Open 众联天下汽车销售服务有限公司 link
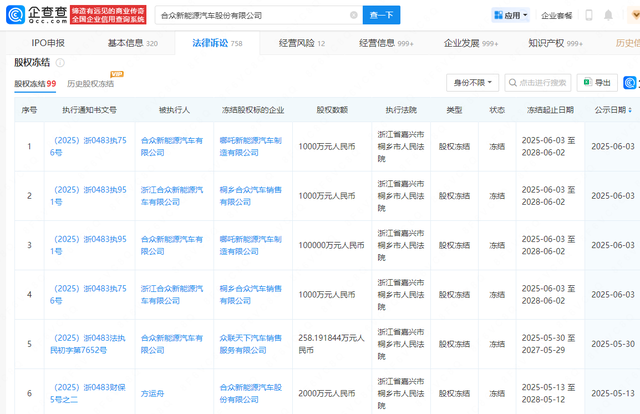This screenshot has height=414, width=640. 251,344
